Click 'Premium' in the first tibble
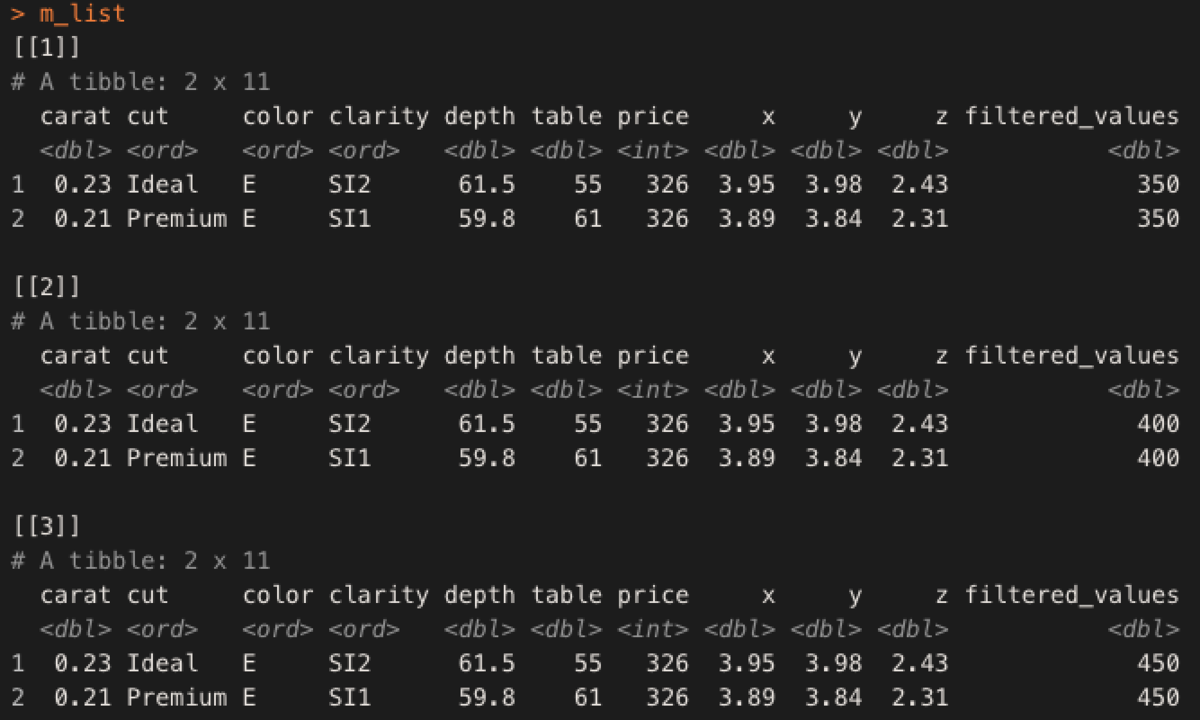Screen dimensions: 1200x720 (177, 218)
